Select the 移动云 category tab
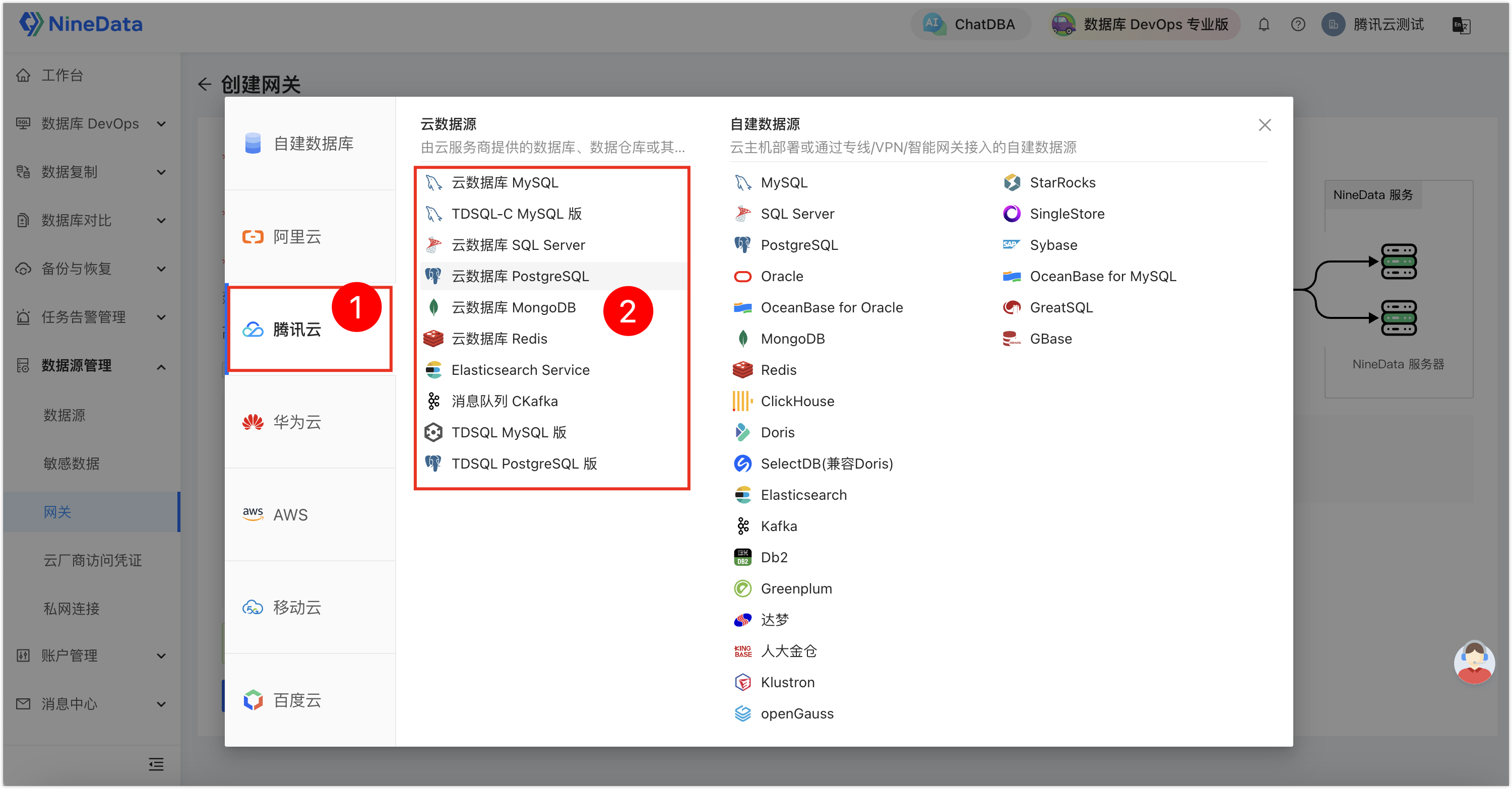 pos(310,608)
